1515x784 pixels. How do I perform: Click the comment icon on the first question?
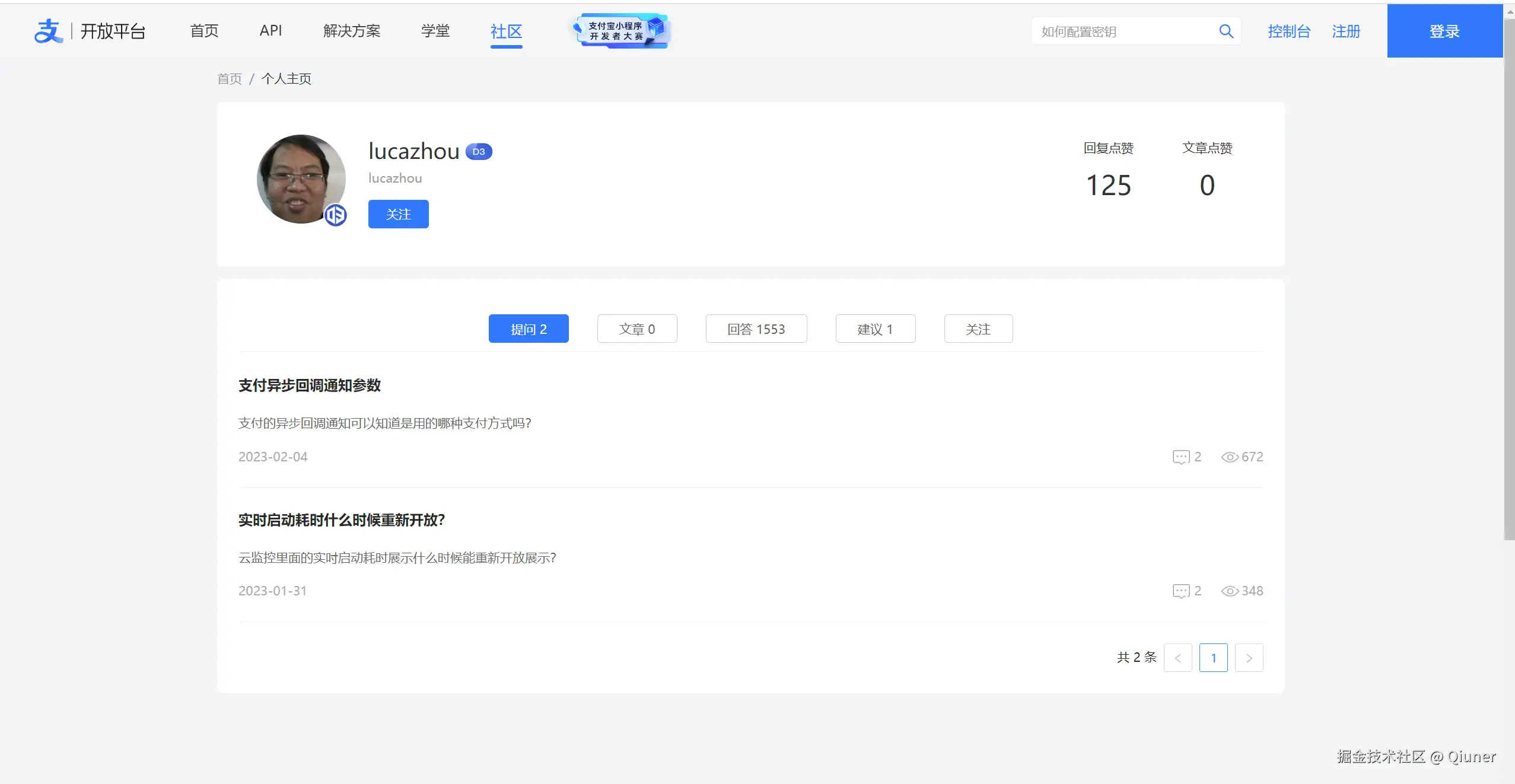tap(1180, 457)
